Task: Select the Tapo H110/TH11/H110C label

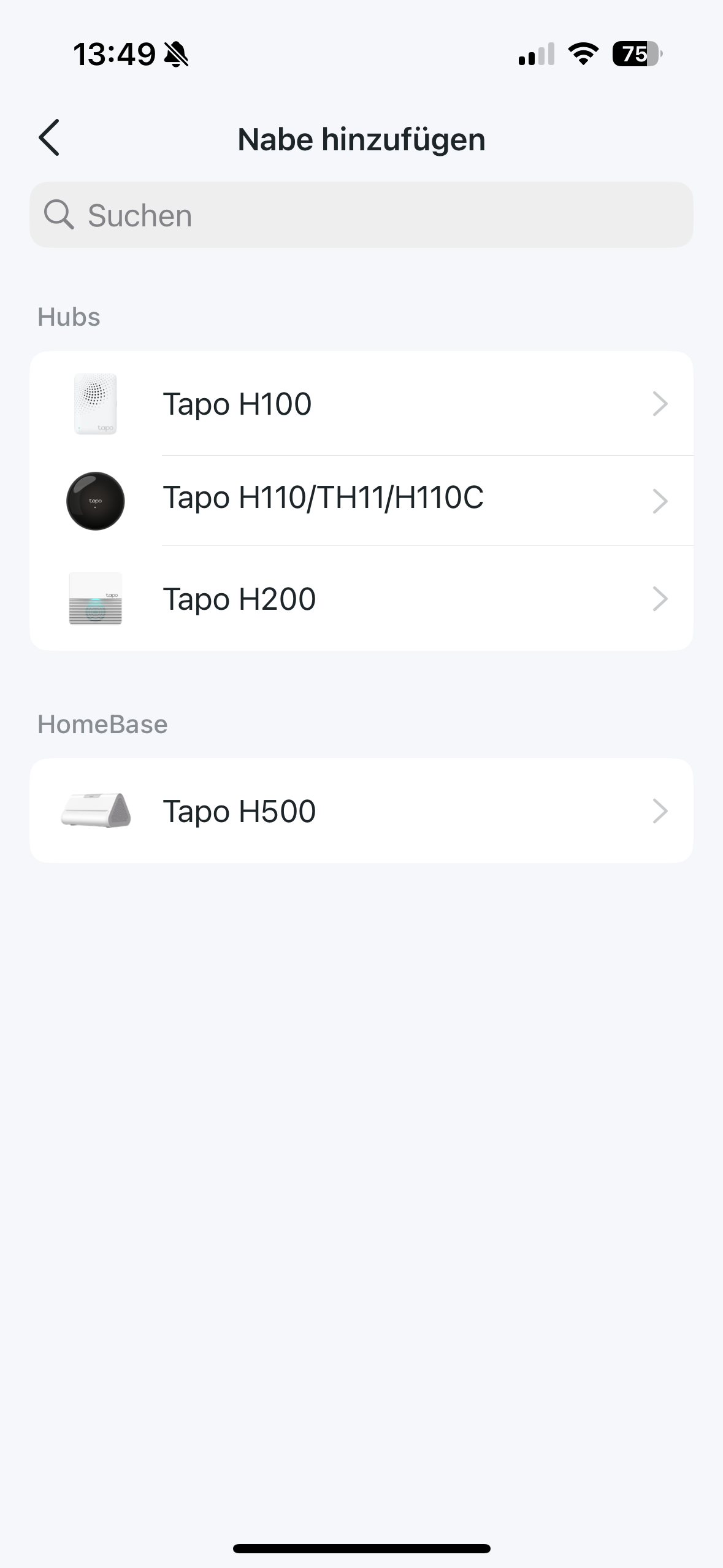Action: 323,498
